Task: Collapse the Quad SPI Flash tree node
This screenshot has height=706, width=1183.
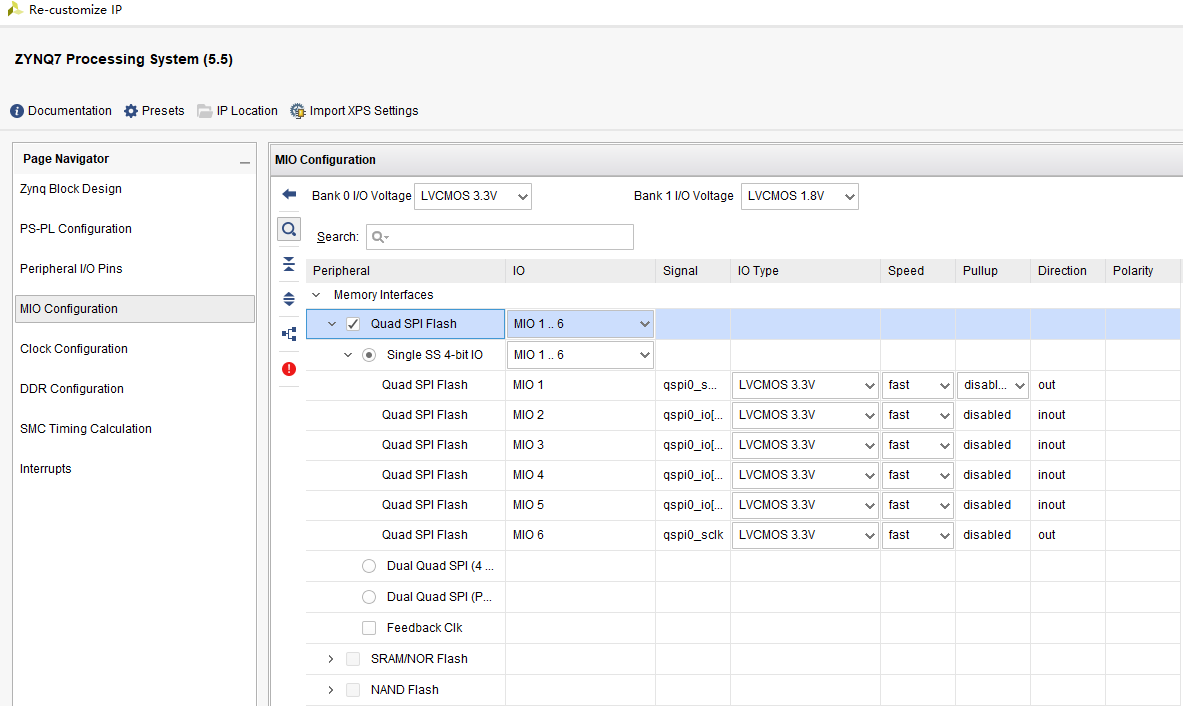Action: 331,324
